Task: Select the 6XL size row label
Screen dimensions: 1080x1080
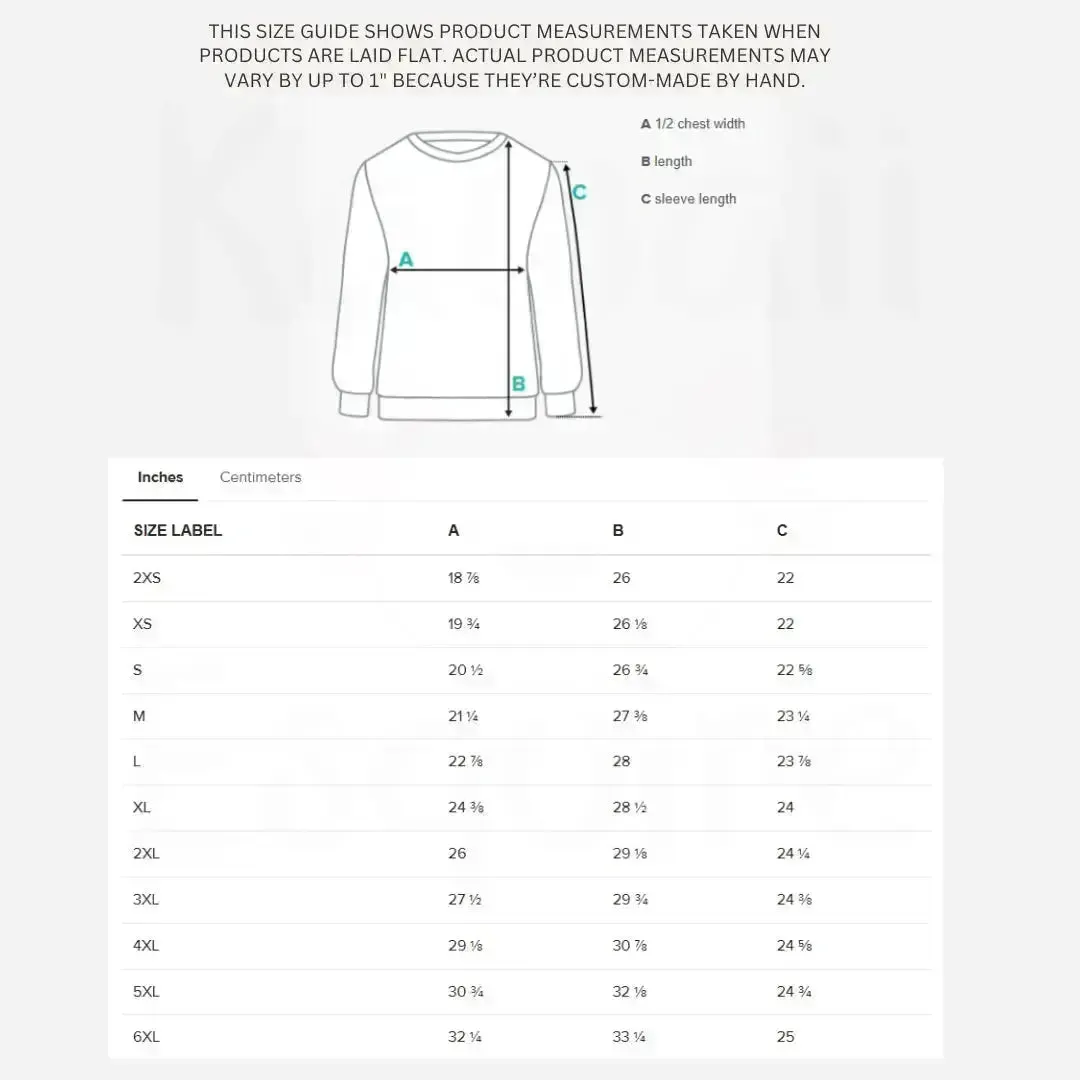Action: click(x=146, y=1037)
